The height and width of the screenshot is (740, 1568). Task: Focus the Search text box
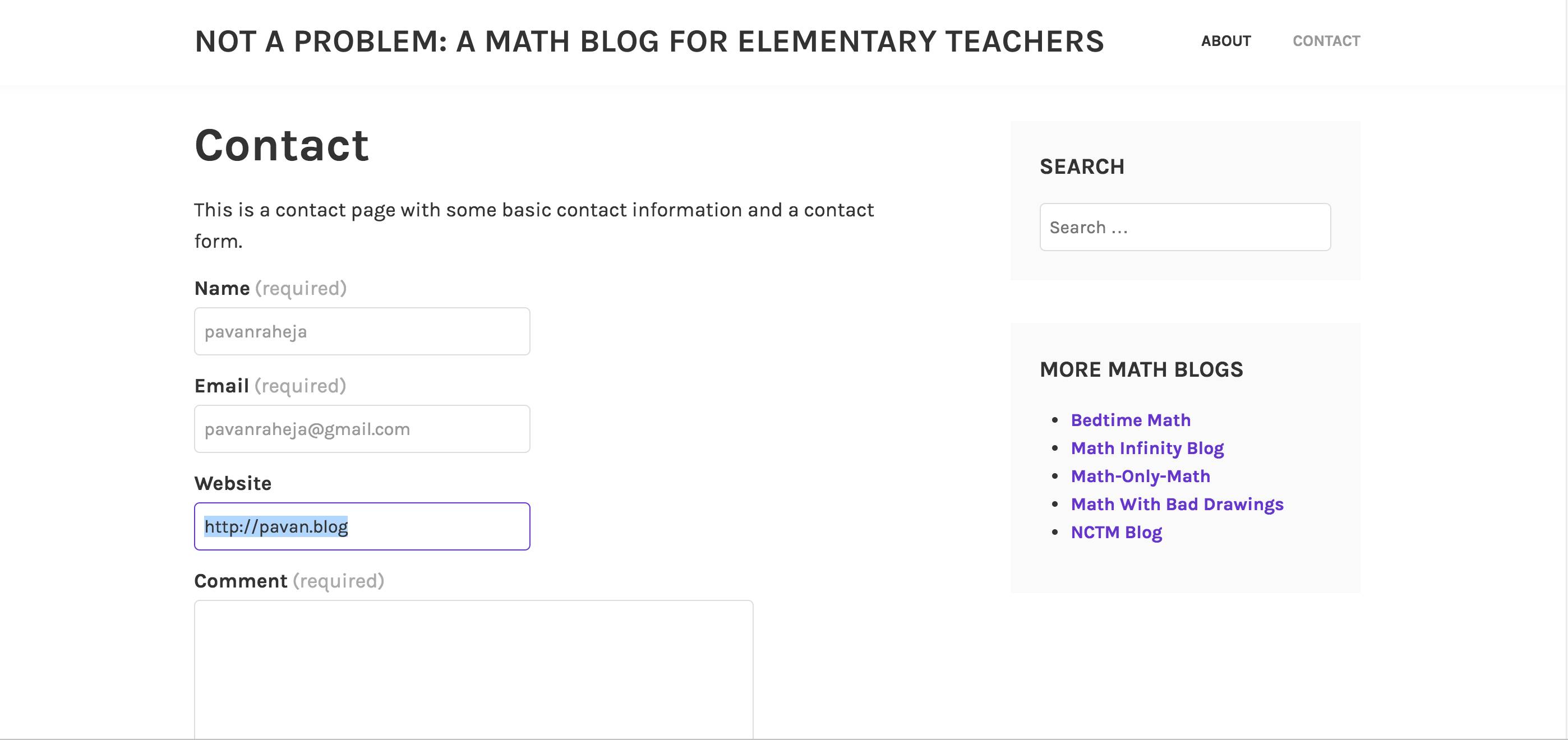pyautogui.click(x=1184, y=227)
